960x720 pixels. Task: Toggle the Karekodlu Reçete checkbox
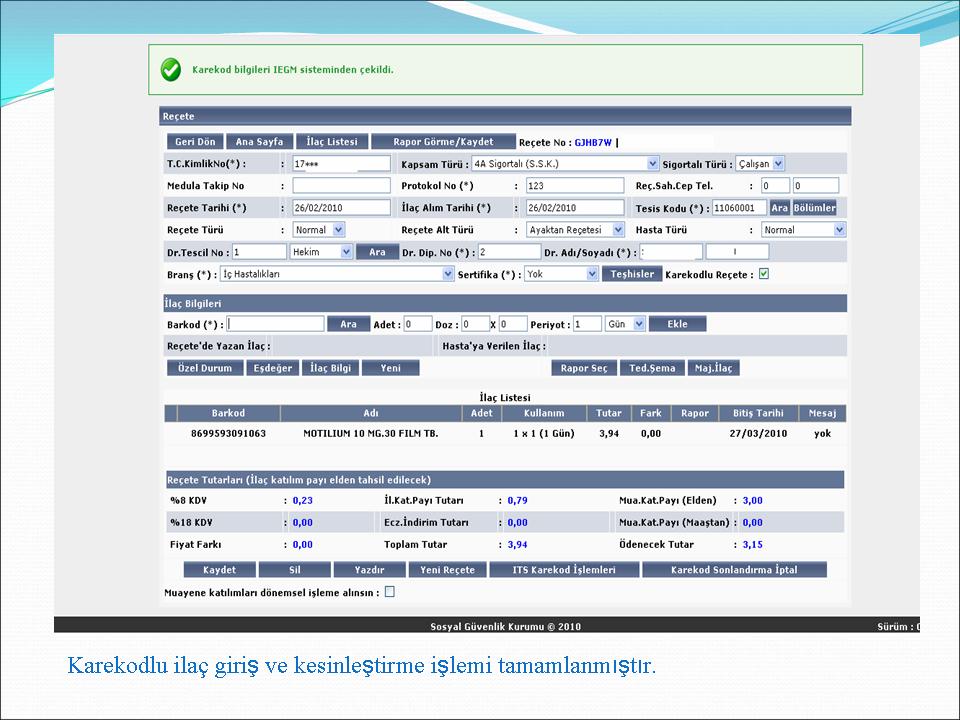point(764,274)
